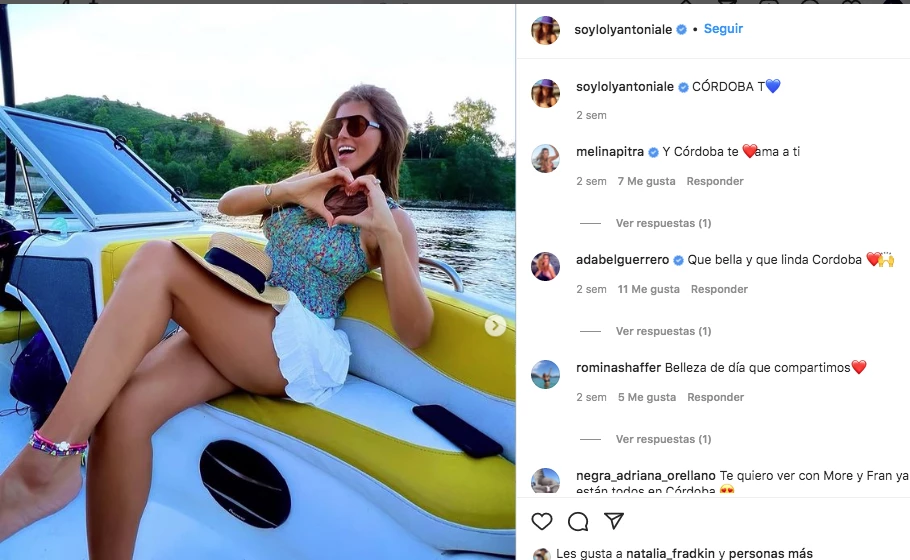This screenshot has height=560, width=910.
Task: Follow soylolyantoniale with Seguir button
Action: [723, 29]
